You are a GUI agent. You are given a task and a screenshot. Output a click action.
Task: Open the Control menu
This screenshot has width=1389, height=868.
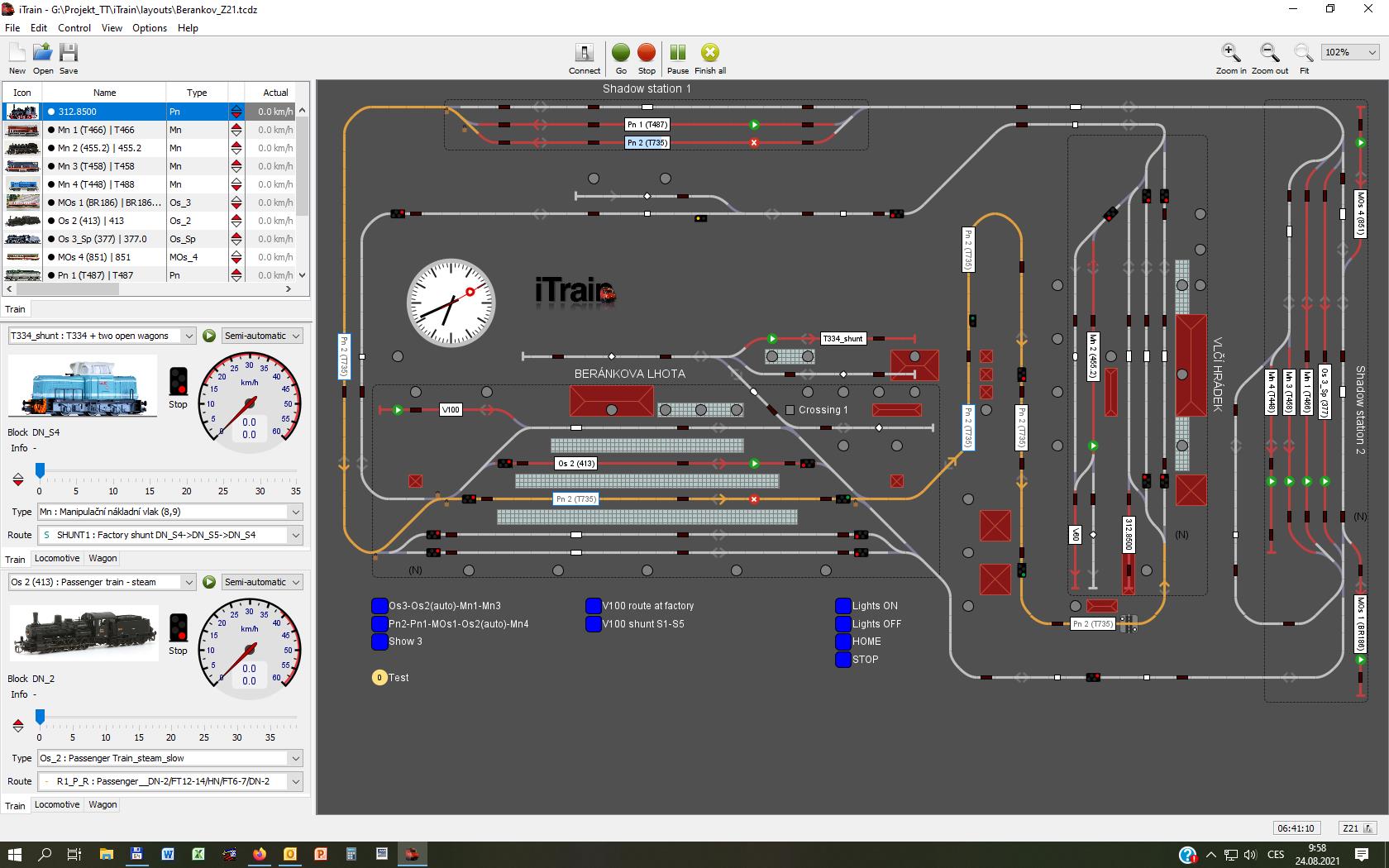coord(74,27)
